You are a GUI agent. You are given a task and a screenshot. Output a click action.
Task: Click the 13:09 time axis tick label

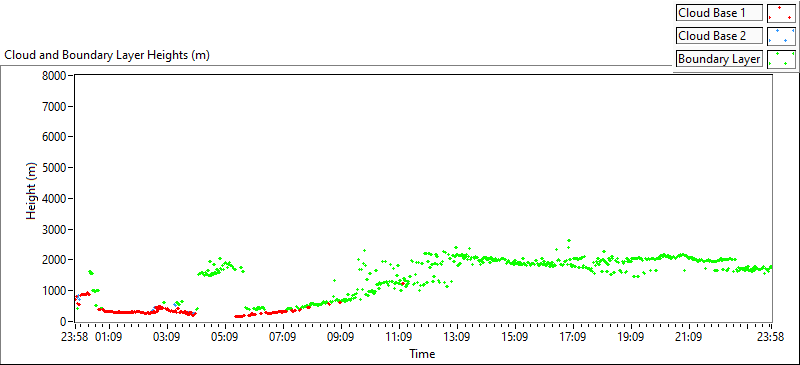click(x=457, y=336)
